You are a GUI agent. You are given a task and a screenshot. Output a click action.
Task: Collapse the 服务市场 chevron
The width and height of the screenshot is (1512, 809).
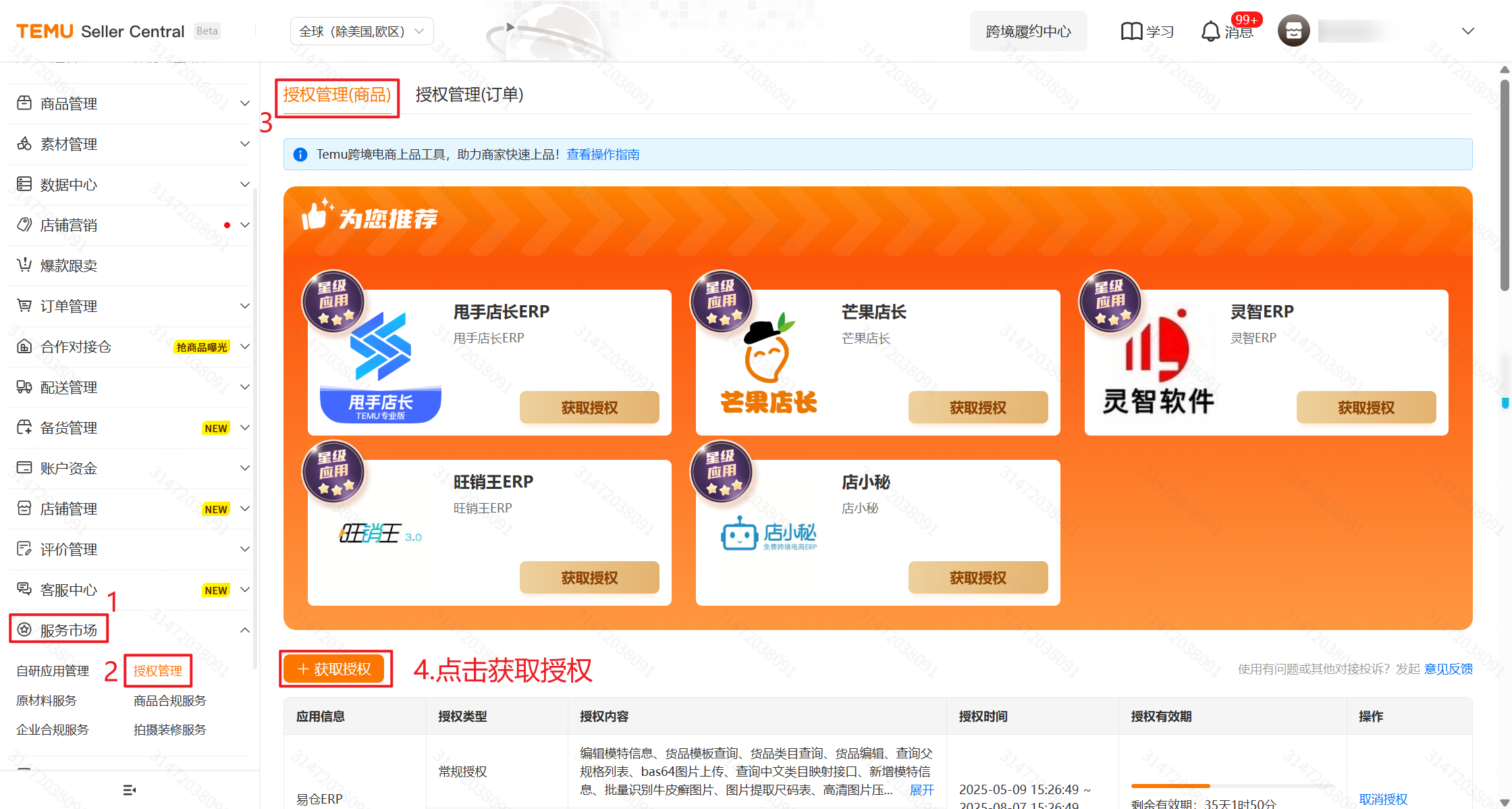click(x=245, y=630)
